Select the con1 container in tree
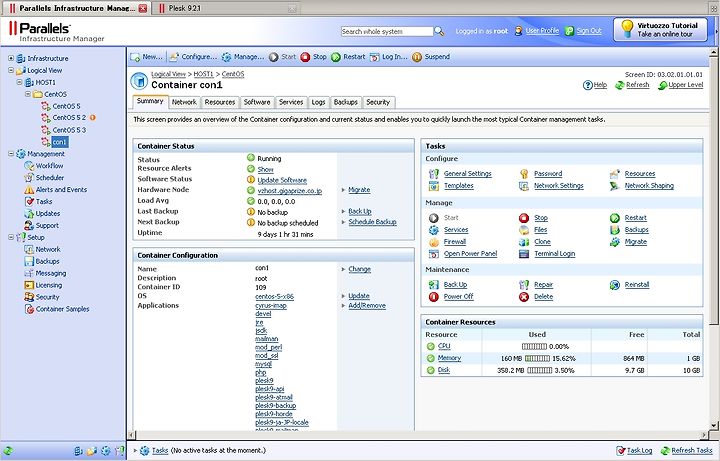 point(60,142)
